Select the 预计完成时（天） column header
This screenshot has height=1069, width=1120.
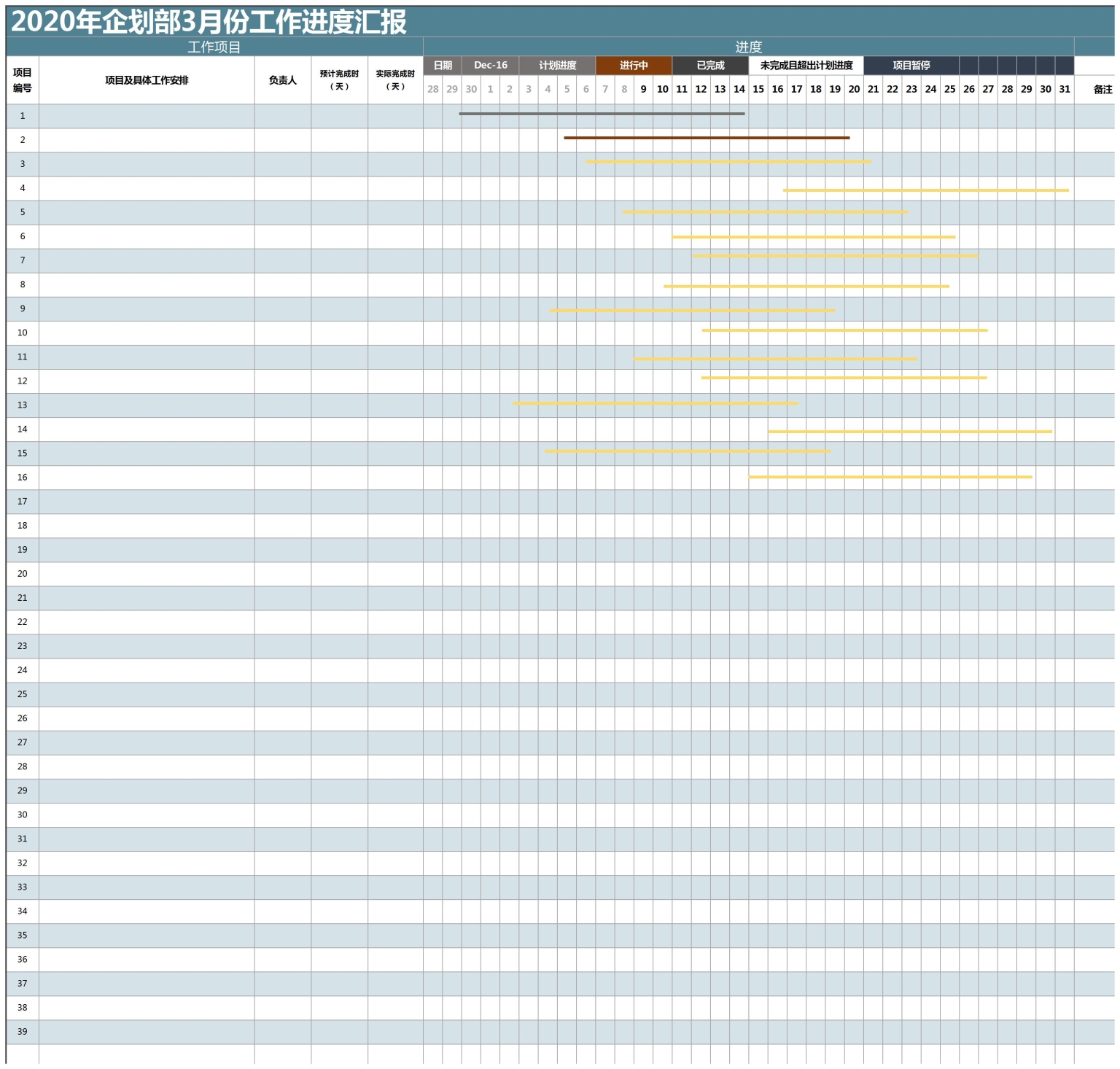pos(339,80)
